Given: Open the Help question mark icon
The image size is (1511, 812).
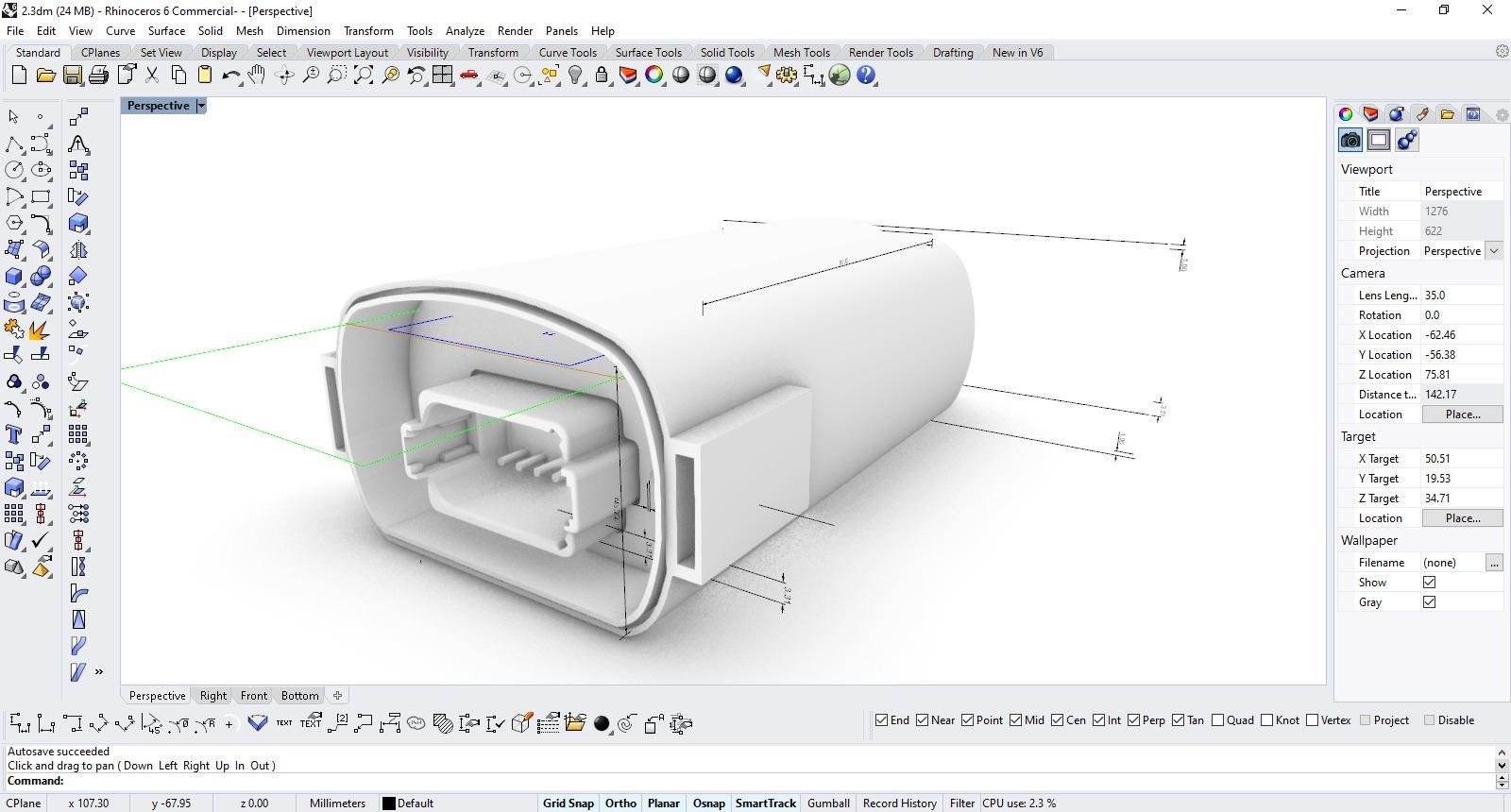Looking at the screenshot, I should (866, 76).
